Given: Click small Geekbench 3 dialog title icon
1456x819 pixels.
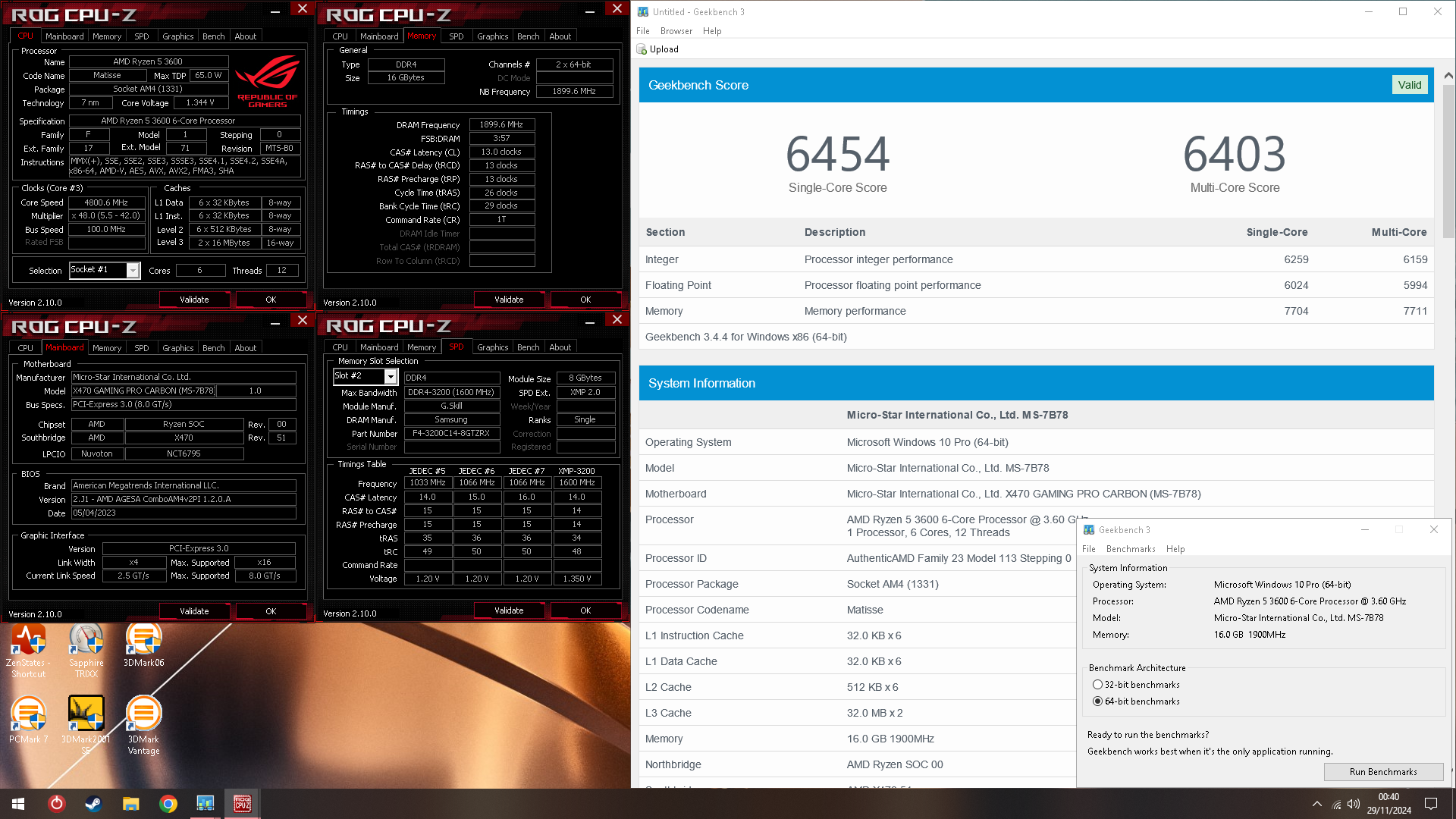Looking at the screenshot, I should pos(1089,529).
